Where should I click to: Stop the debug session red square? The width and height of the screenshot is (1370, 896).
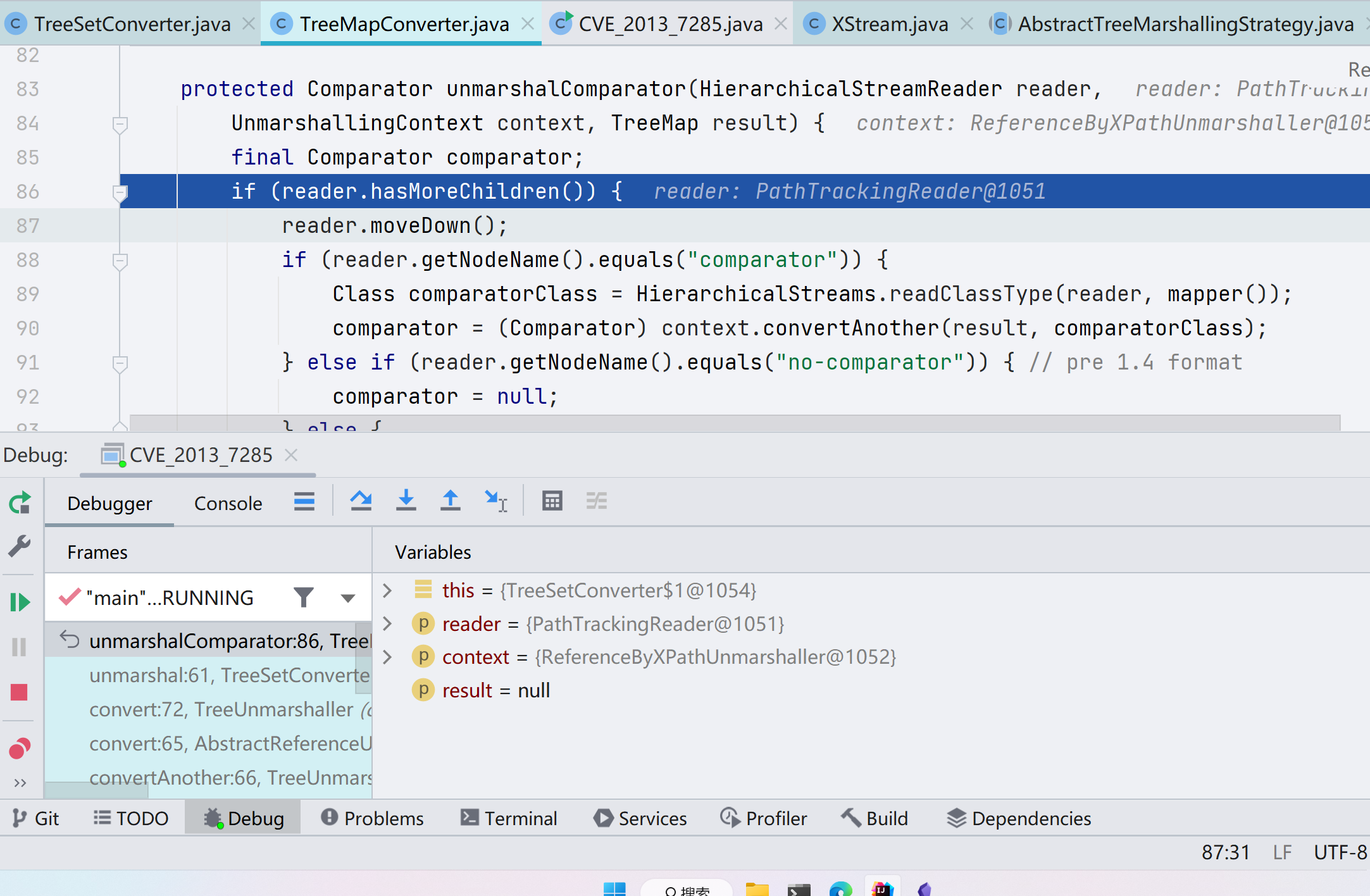point(20,692)
